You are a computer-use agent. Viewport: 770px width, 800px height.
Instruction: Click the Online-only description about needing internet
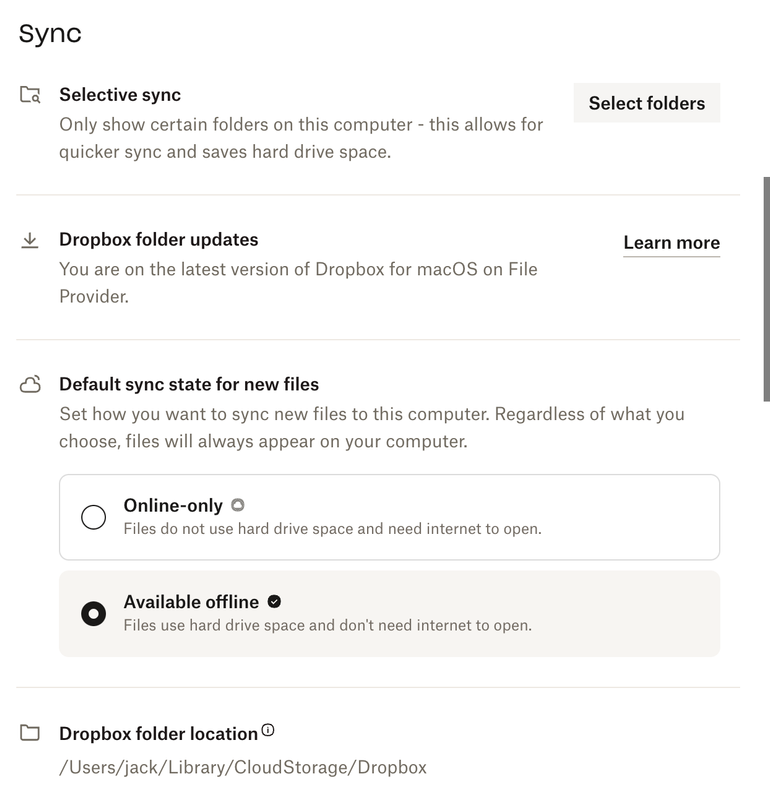[x=332, y=529]
